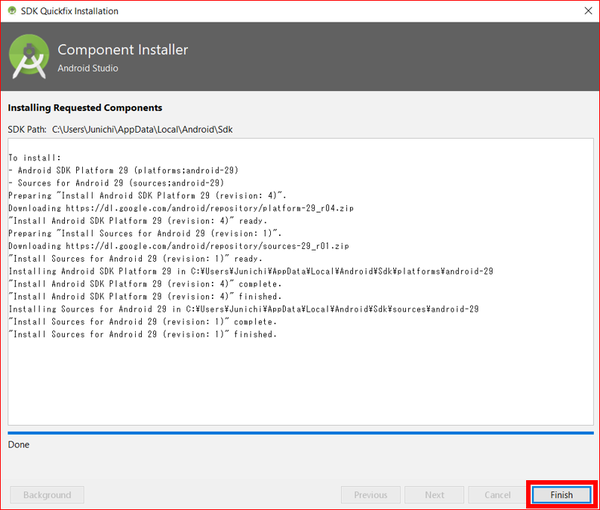Click the "Install Sources for Android 29" ready line

pyautogui.click(x=135, y=259)
